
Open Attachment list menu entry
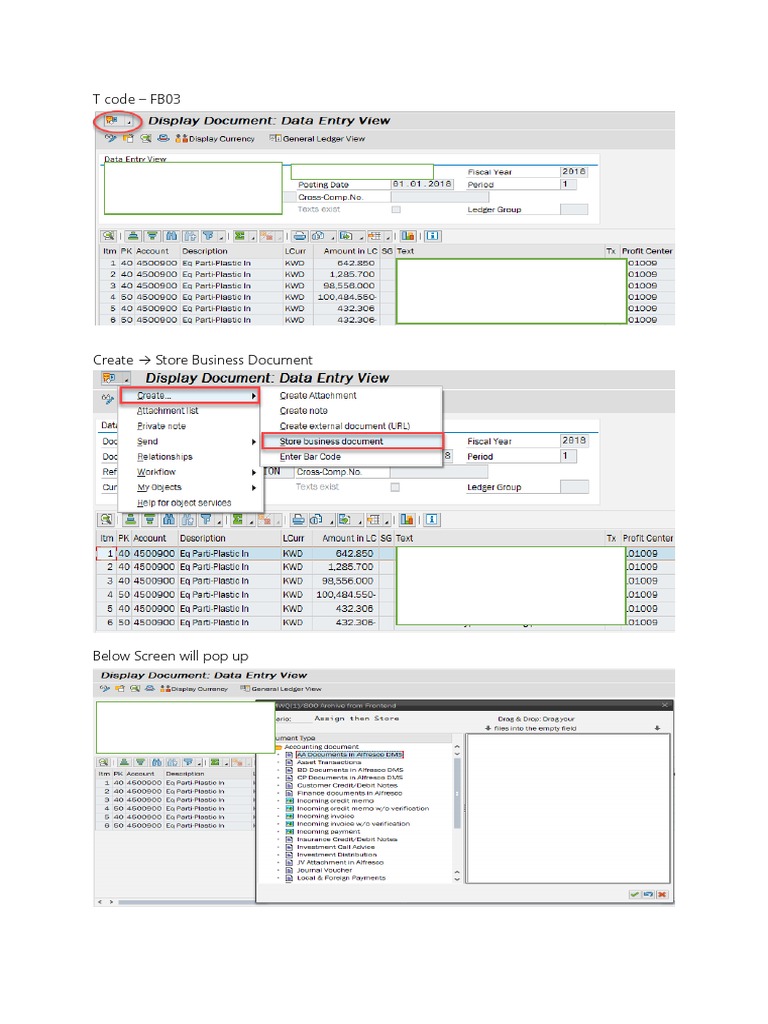coord(167,411)
